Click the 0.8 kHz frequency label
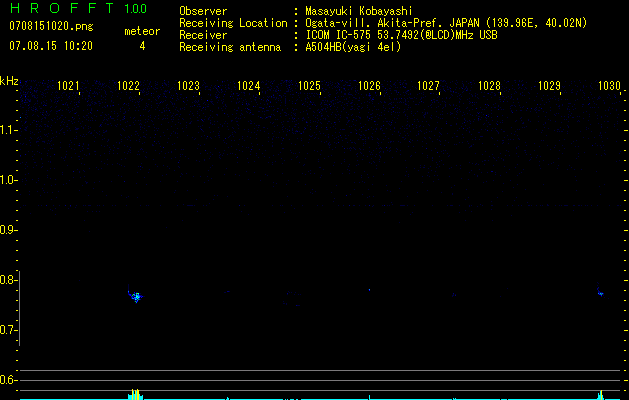This screenshot has width=629, height=400. coord(7,280)
